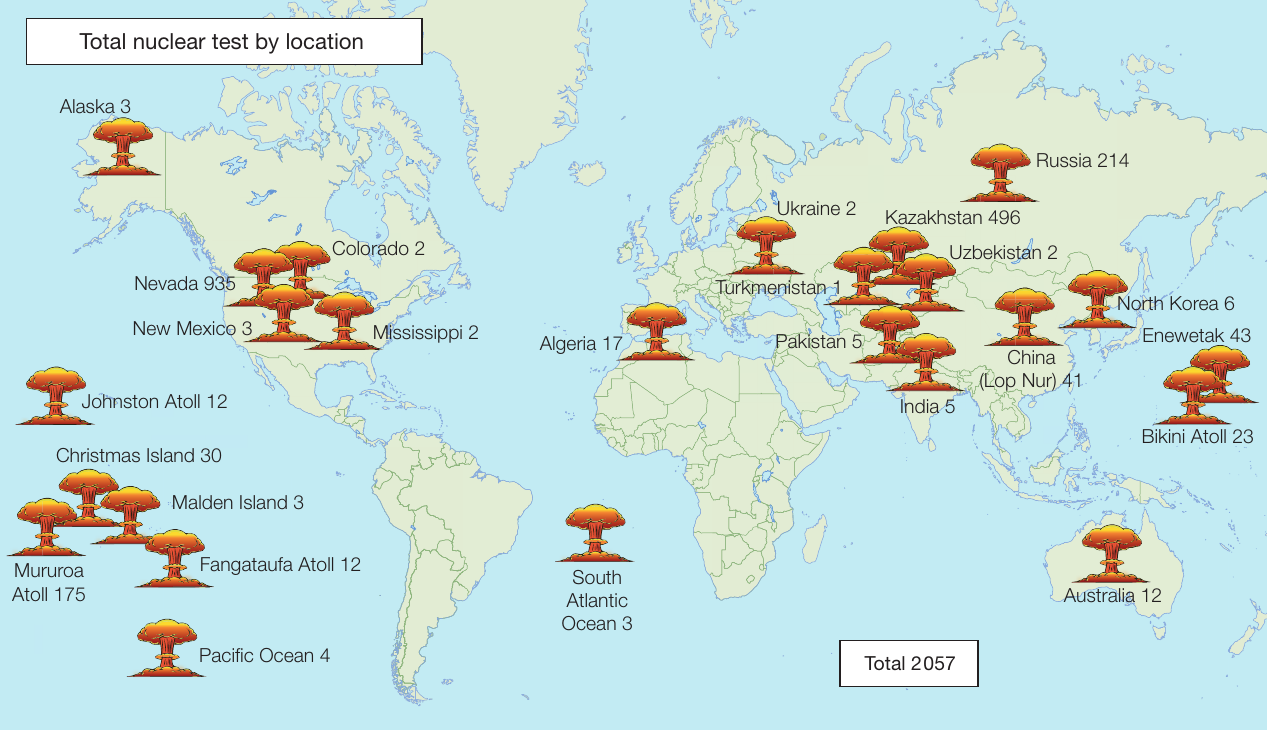Click the 'Algeria 17' label
This screenshot has width=1267, height=731.
582,344
